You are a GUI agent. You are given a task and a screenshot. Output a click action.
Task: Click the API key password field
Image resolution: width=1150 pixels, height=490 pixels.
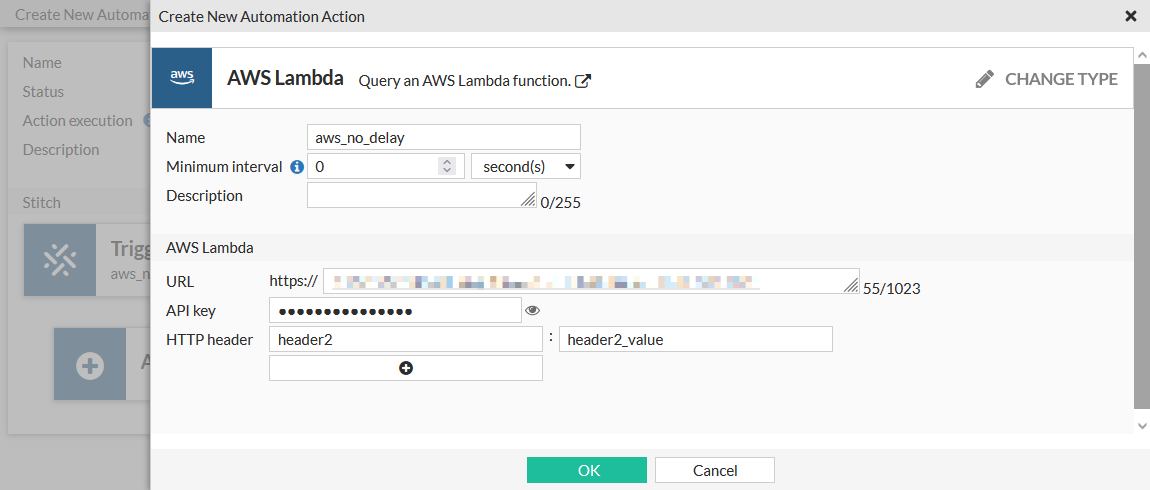(395, 311)
